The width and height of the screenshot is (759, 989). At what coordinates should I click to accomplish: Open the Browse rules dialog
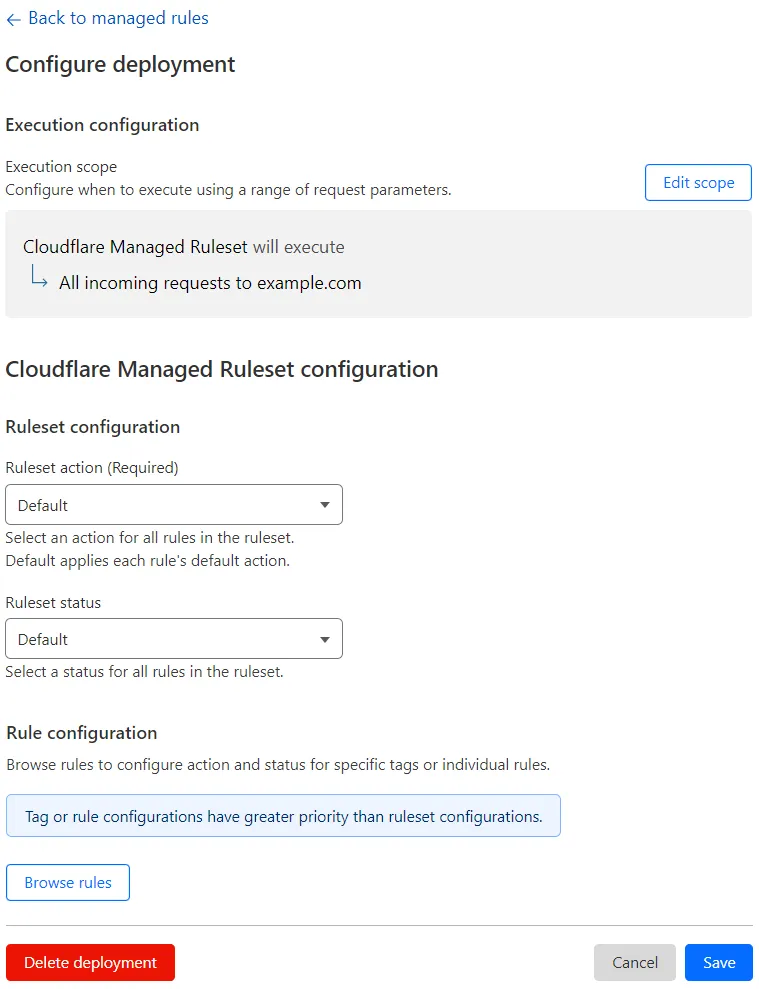(67, 882)
